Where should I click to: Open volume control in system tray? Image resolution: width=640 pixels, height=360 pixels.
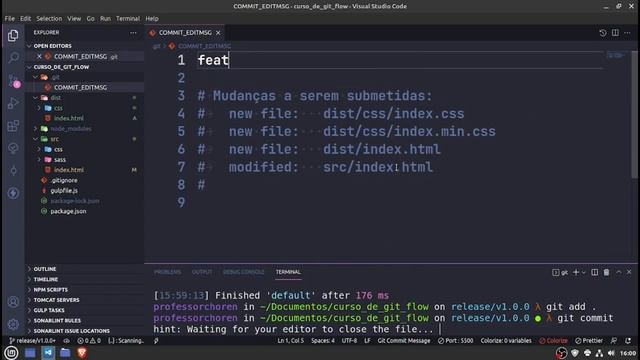coord(611,353)
